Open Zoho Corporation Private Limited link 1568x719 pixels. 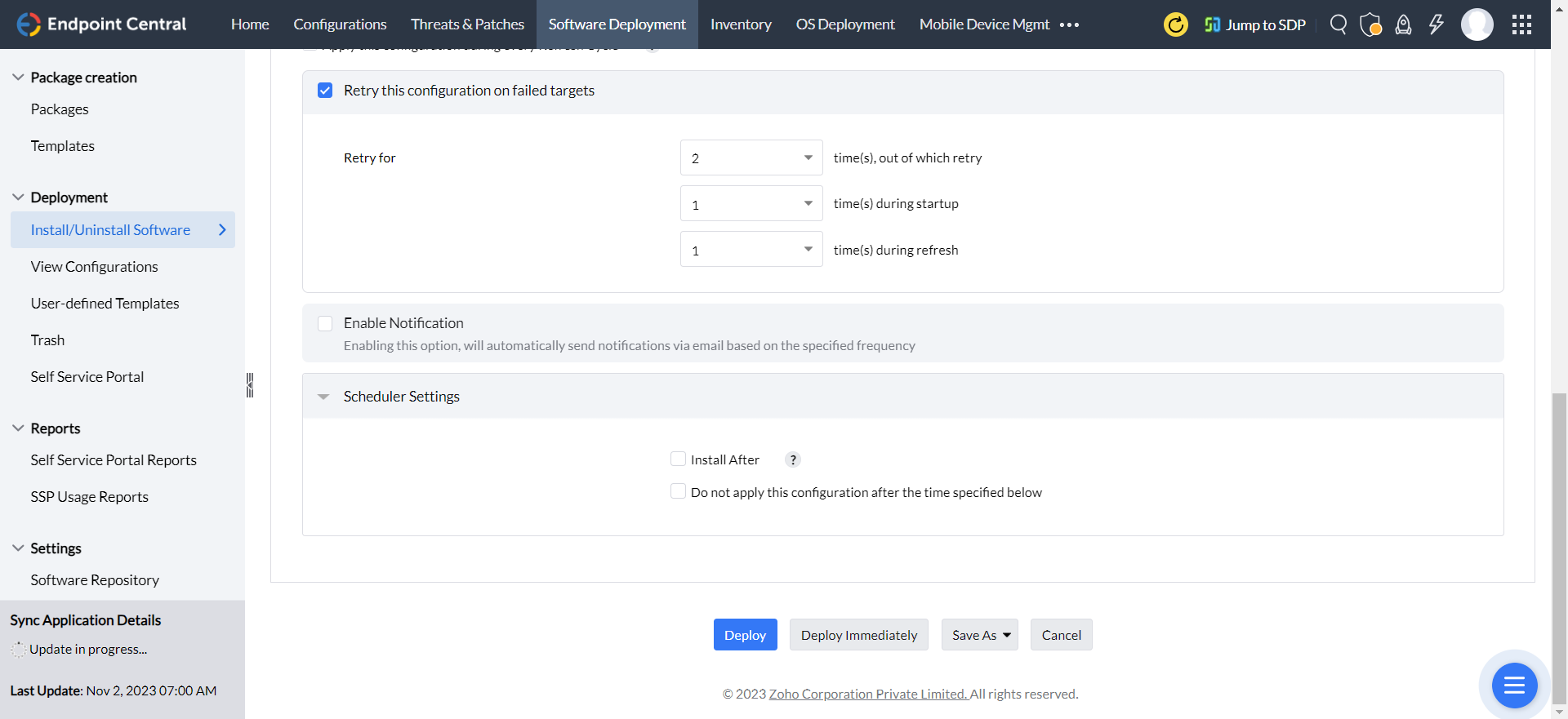867,694
